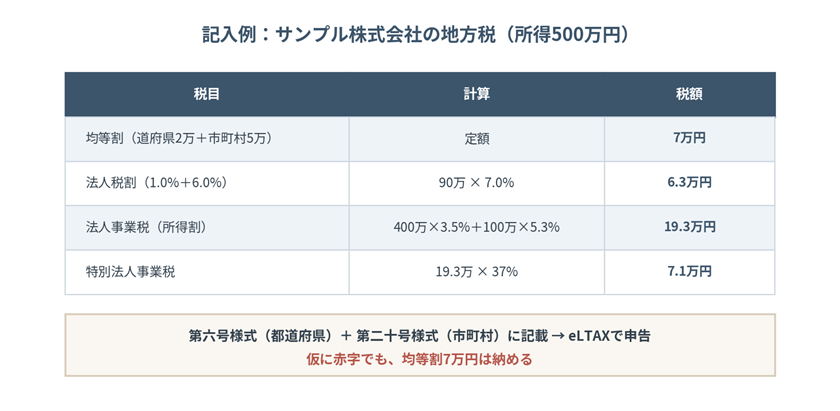Select the 定額 calculation cell

click(477, 139)
